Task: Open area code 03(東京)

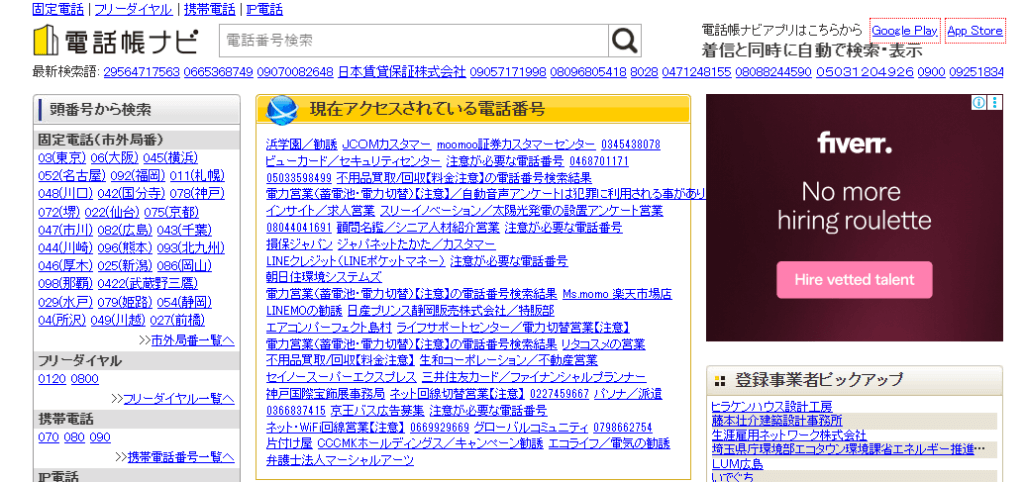Action: (62, 157)
